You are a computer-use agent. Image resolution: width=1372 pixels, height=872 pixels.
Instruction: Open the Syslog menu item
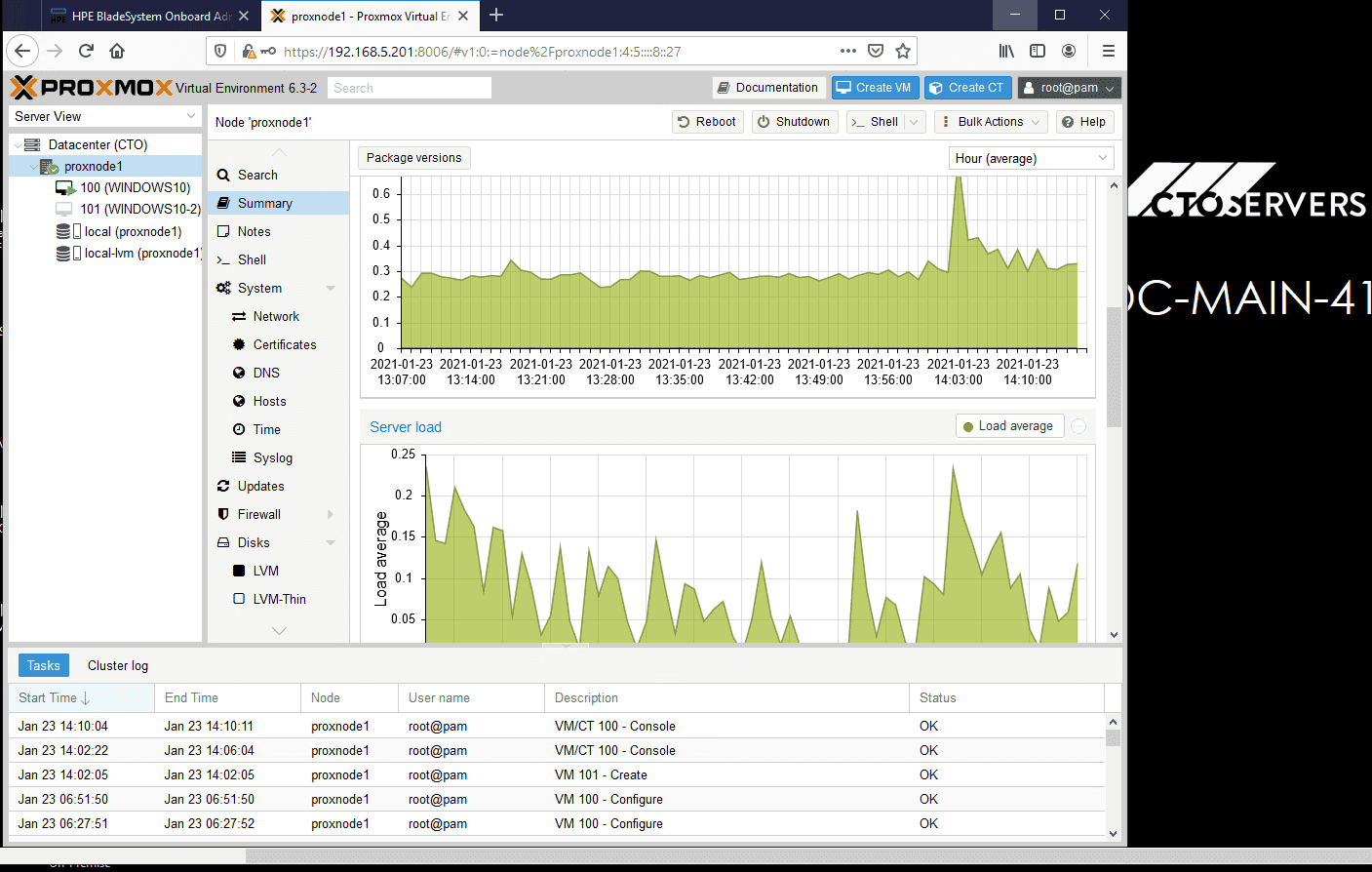pos(278,458)
